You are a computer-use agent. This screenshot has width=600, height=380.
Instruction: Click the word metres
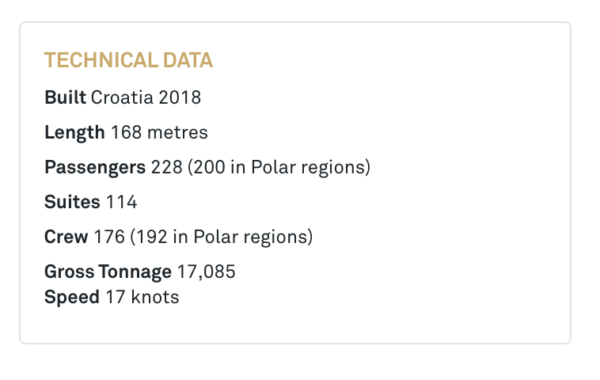(x=178, y=133)
